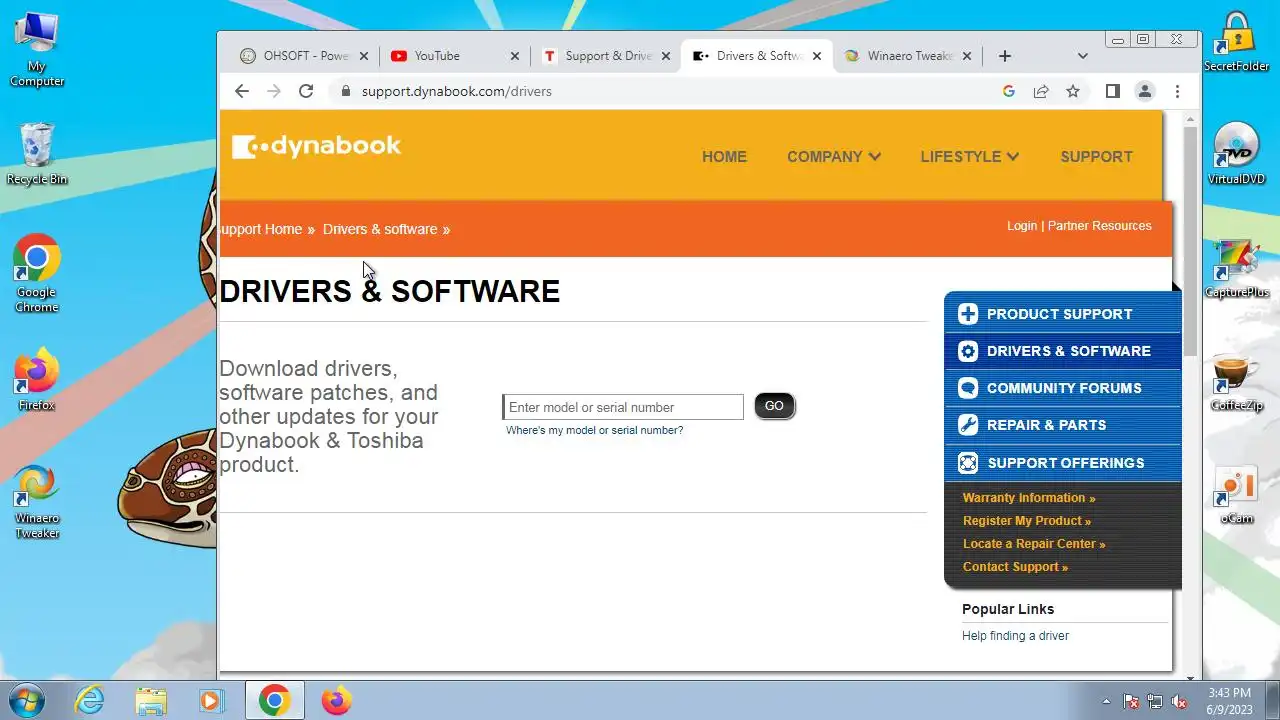
Task: Click the share page icon
Action: point(1041,91)
